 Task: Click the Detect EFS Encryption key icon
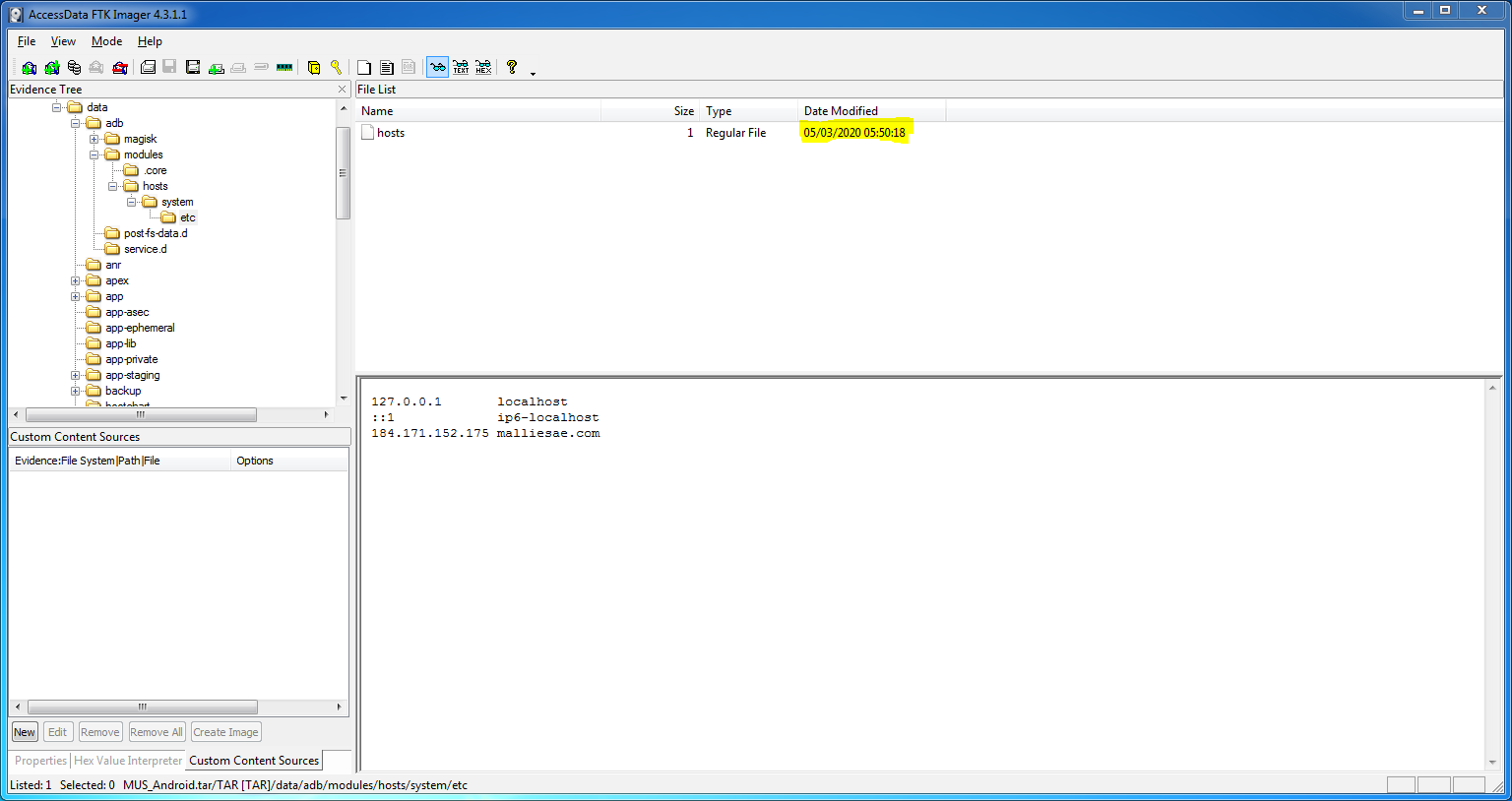[x=337, y=68]
